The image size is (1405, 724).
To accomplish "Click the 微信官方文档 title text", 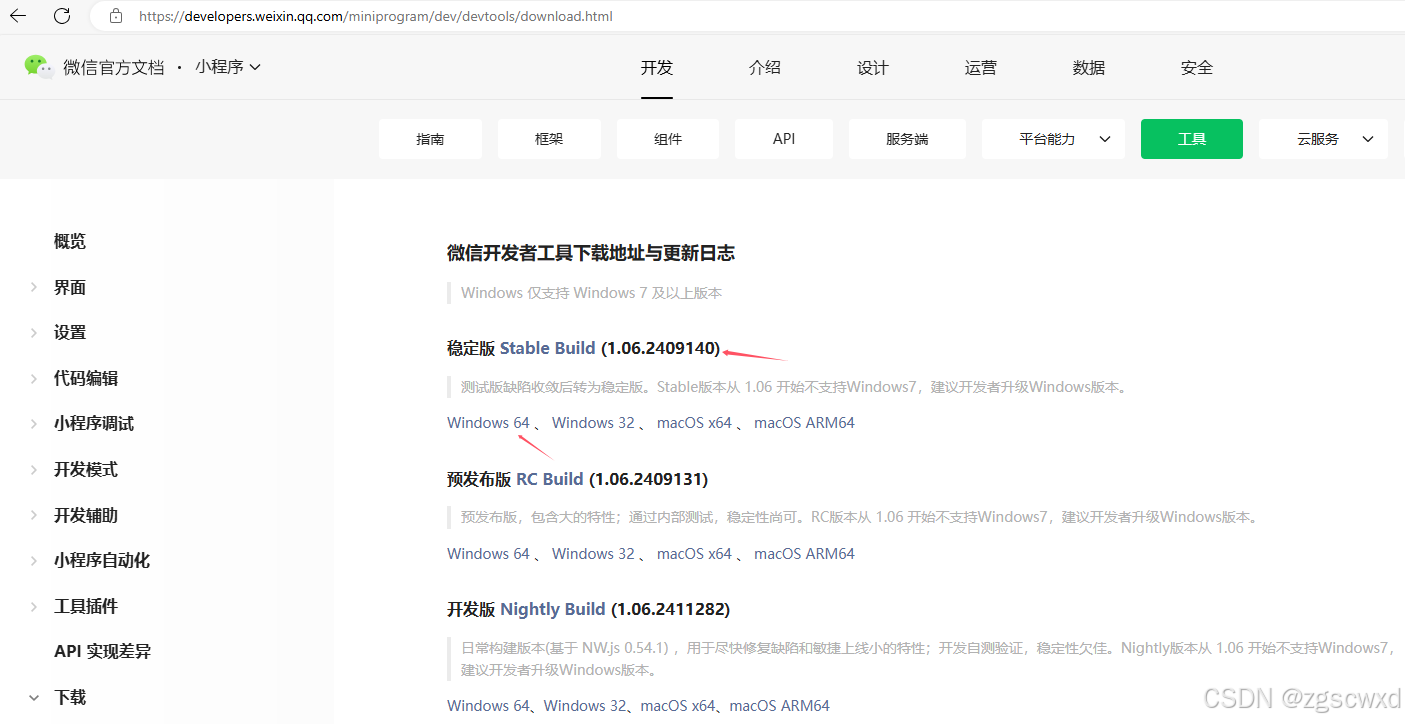I will [113, 68].
